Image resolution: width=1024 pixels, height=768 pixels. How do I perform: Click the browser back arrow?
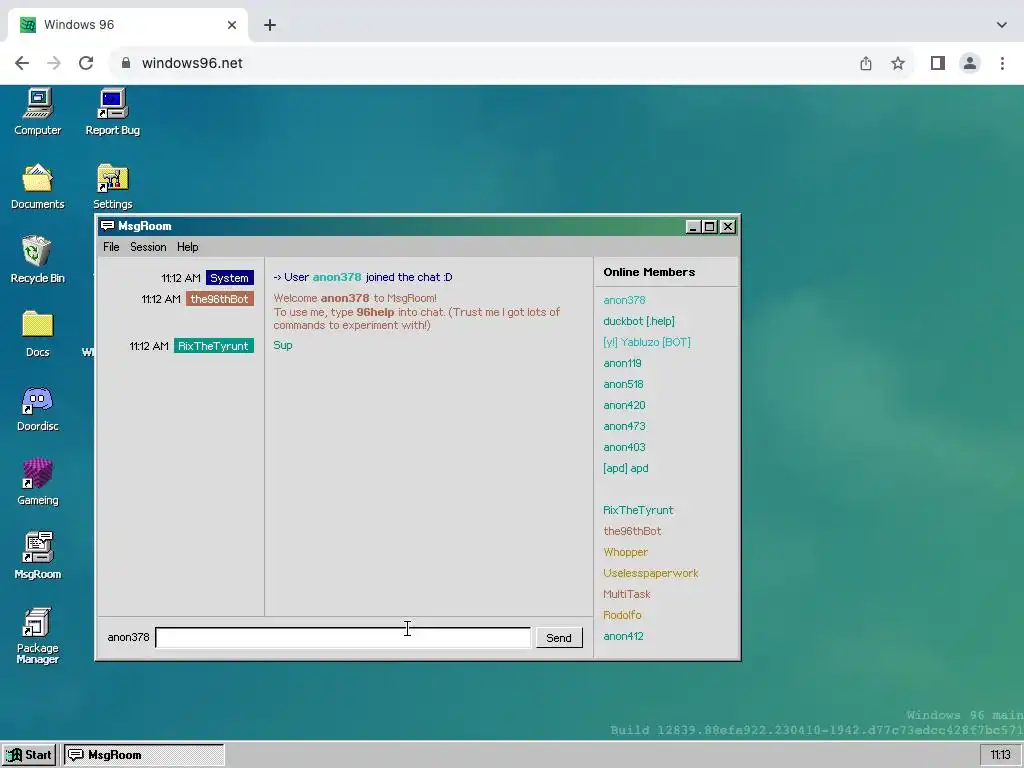[22, 63]
